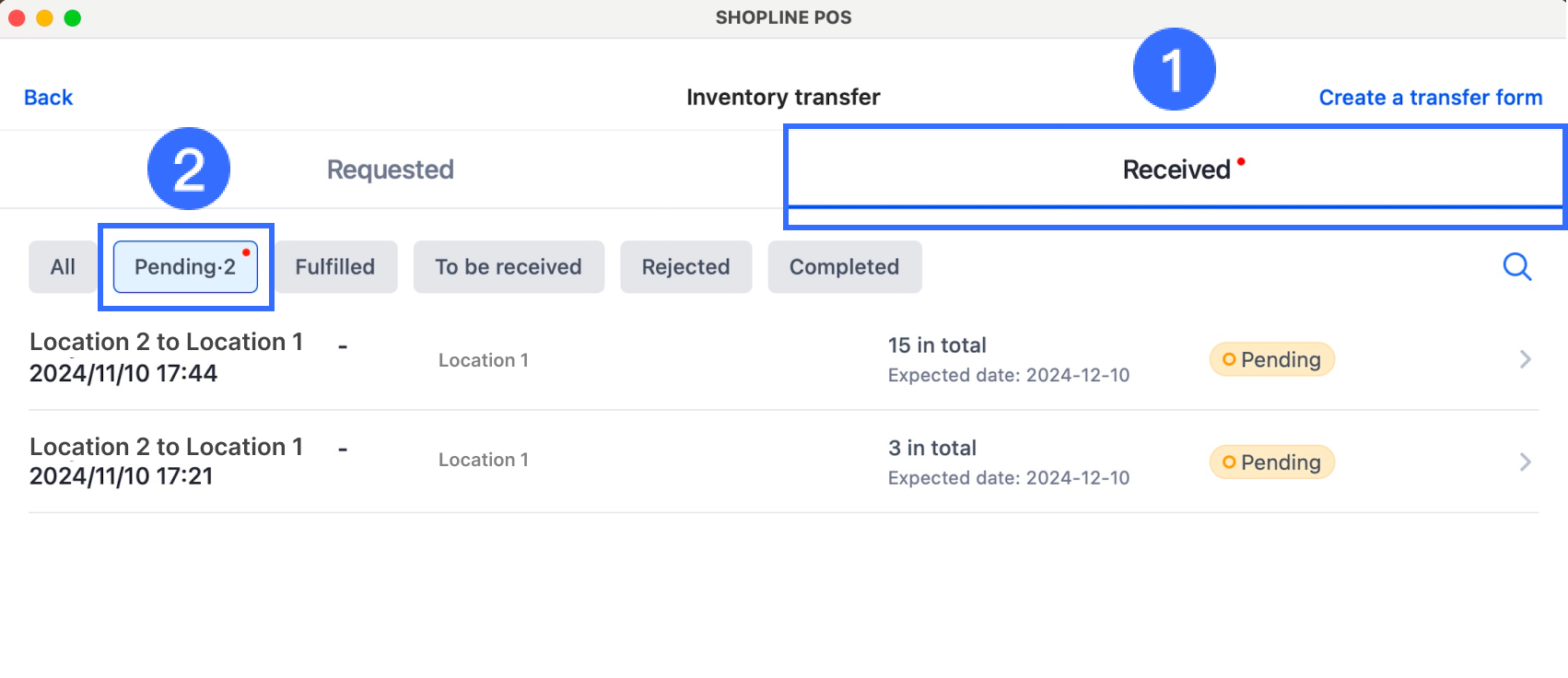Image resolution: width=1568 pixels, height=678 pixels.
Task: Close the SHOPLINE POS window
Action: click(x=17, y=18)
